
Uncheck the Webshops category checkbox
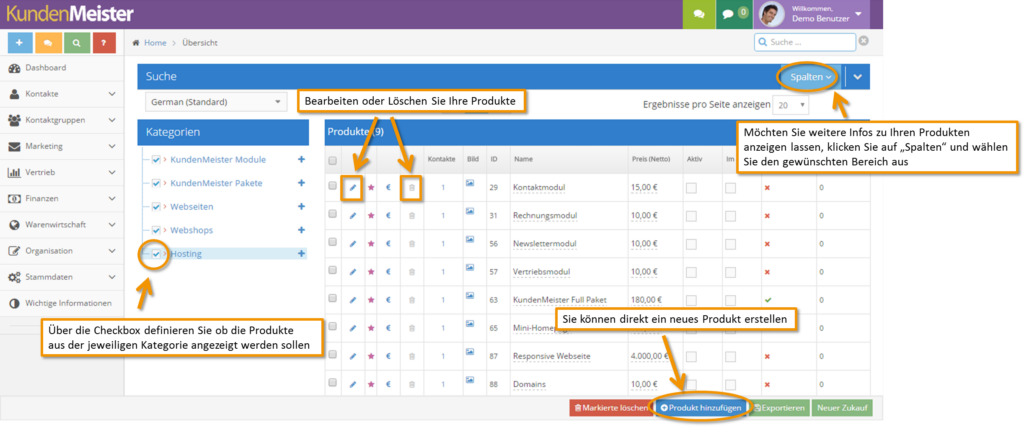(156, 230)
